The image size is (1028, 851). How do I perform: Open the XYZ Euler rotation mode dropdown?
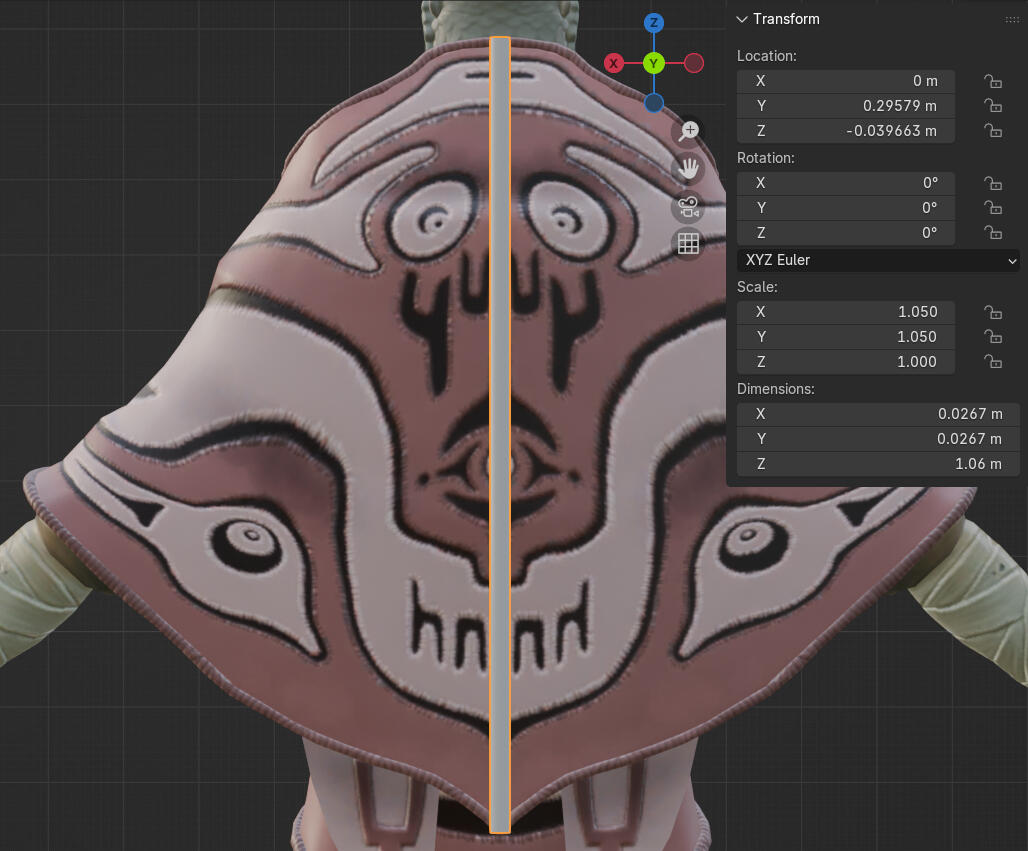[x=878, y=260]
